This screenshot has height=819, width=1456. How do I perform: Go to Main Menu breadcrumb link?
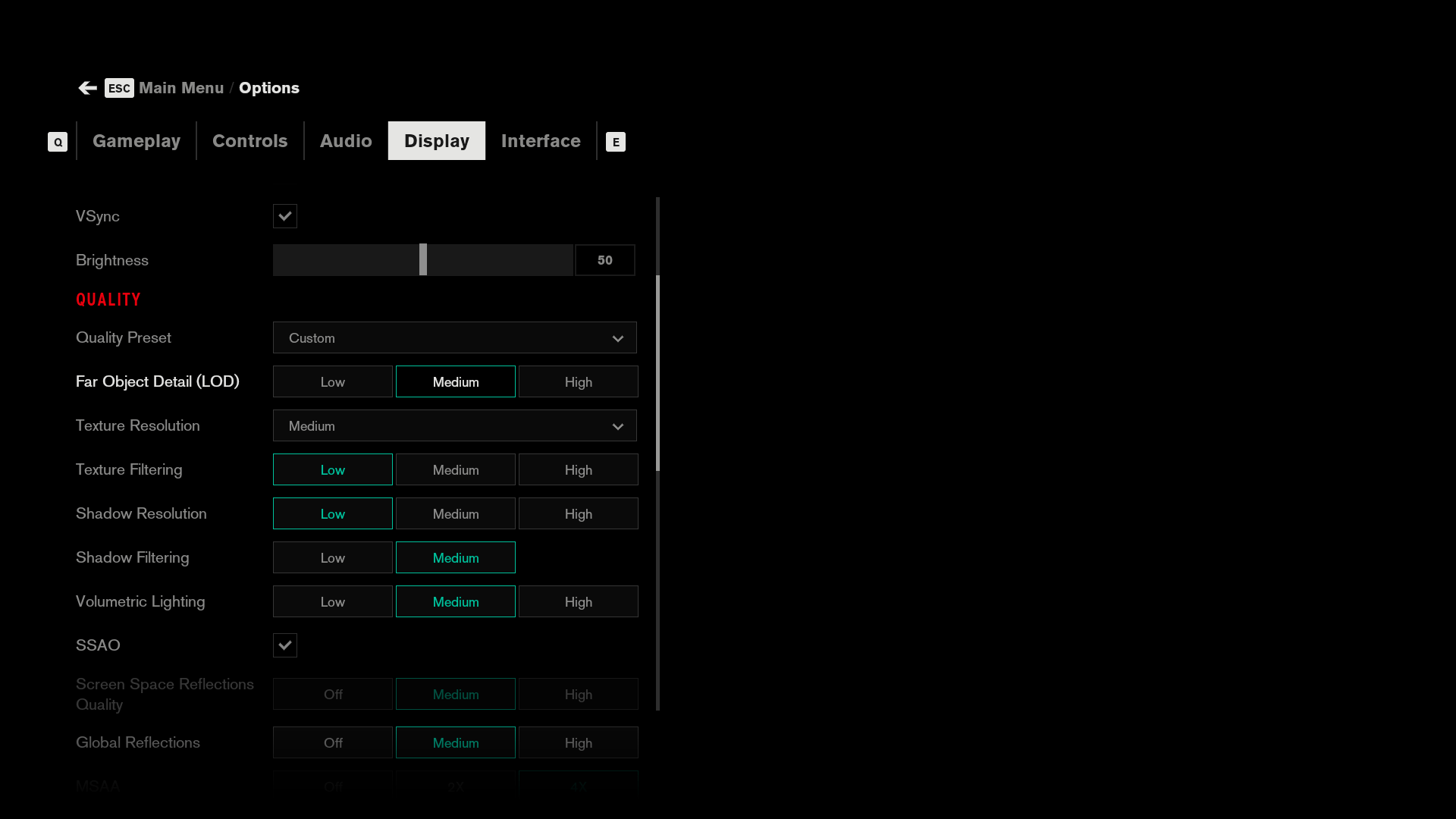click(181, 88)
